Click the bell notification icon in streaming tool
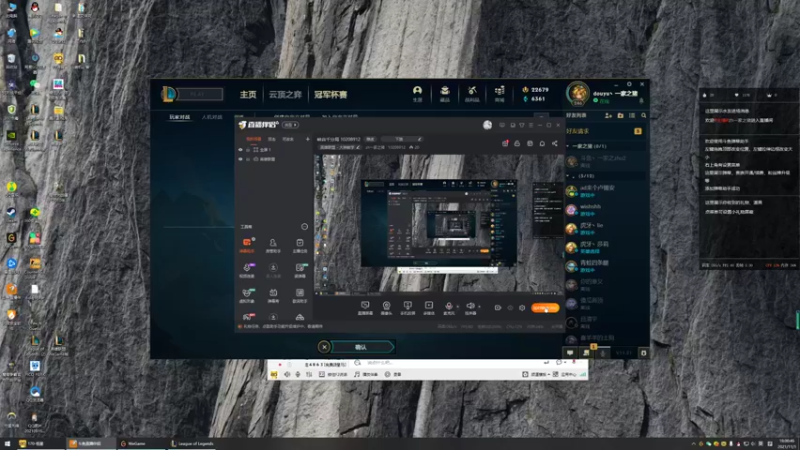Image resolution: width=800 pixels, height=450 pixels. click(x=542, y=143)
